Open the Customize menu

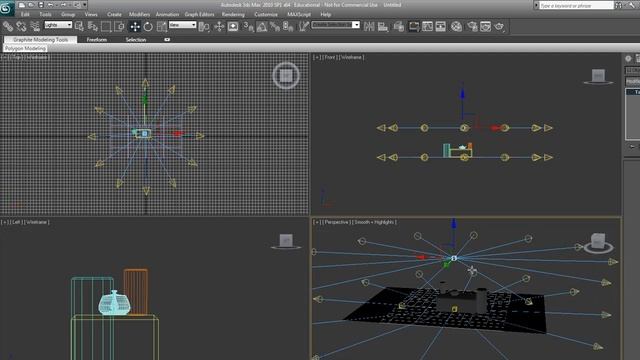pyautogui.click(x=266, y=14)
